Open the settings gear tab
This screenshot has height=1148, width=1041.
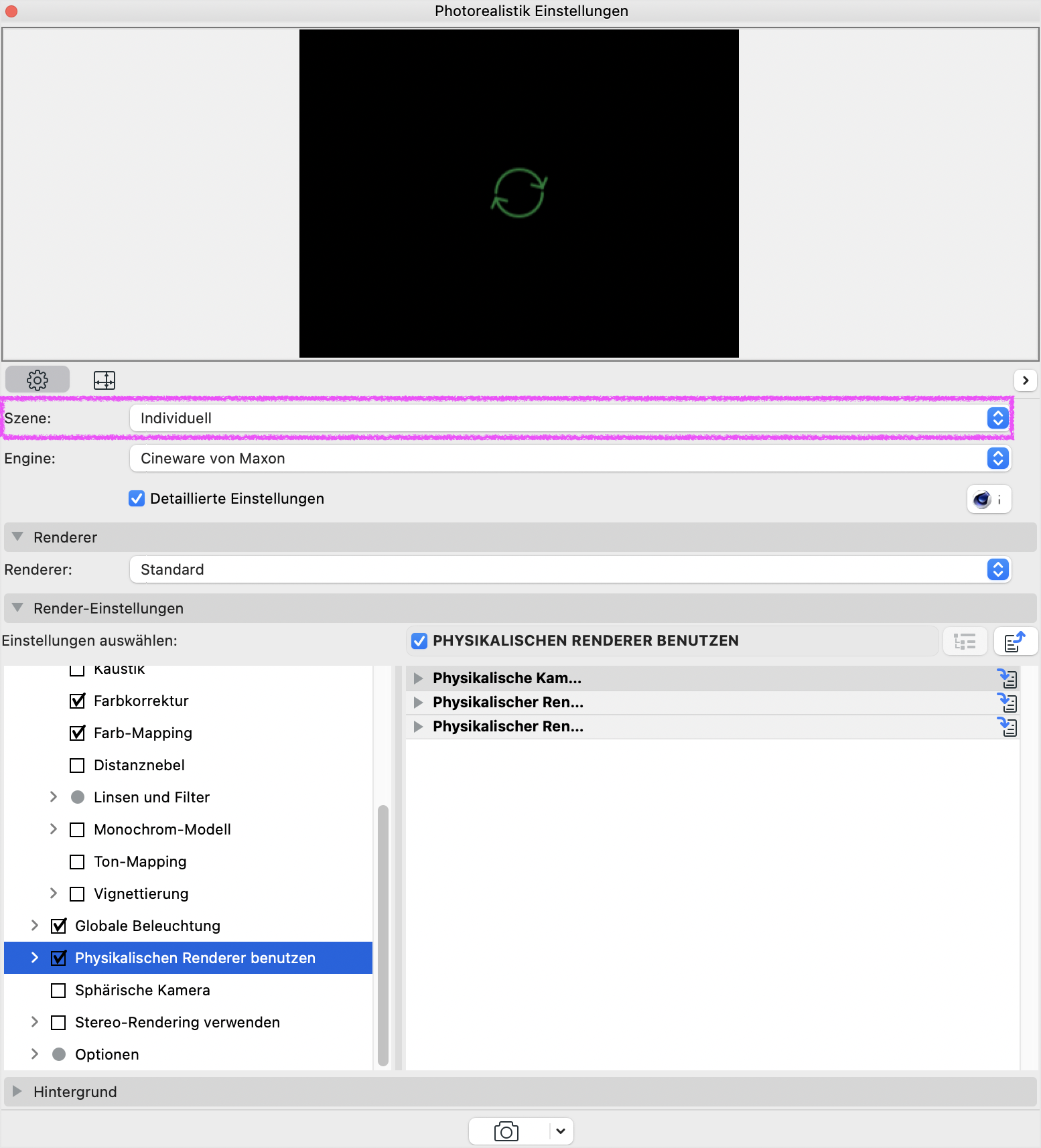pos(38,380)
